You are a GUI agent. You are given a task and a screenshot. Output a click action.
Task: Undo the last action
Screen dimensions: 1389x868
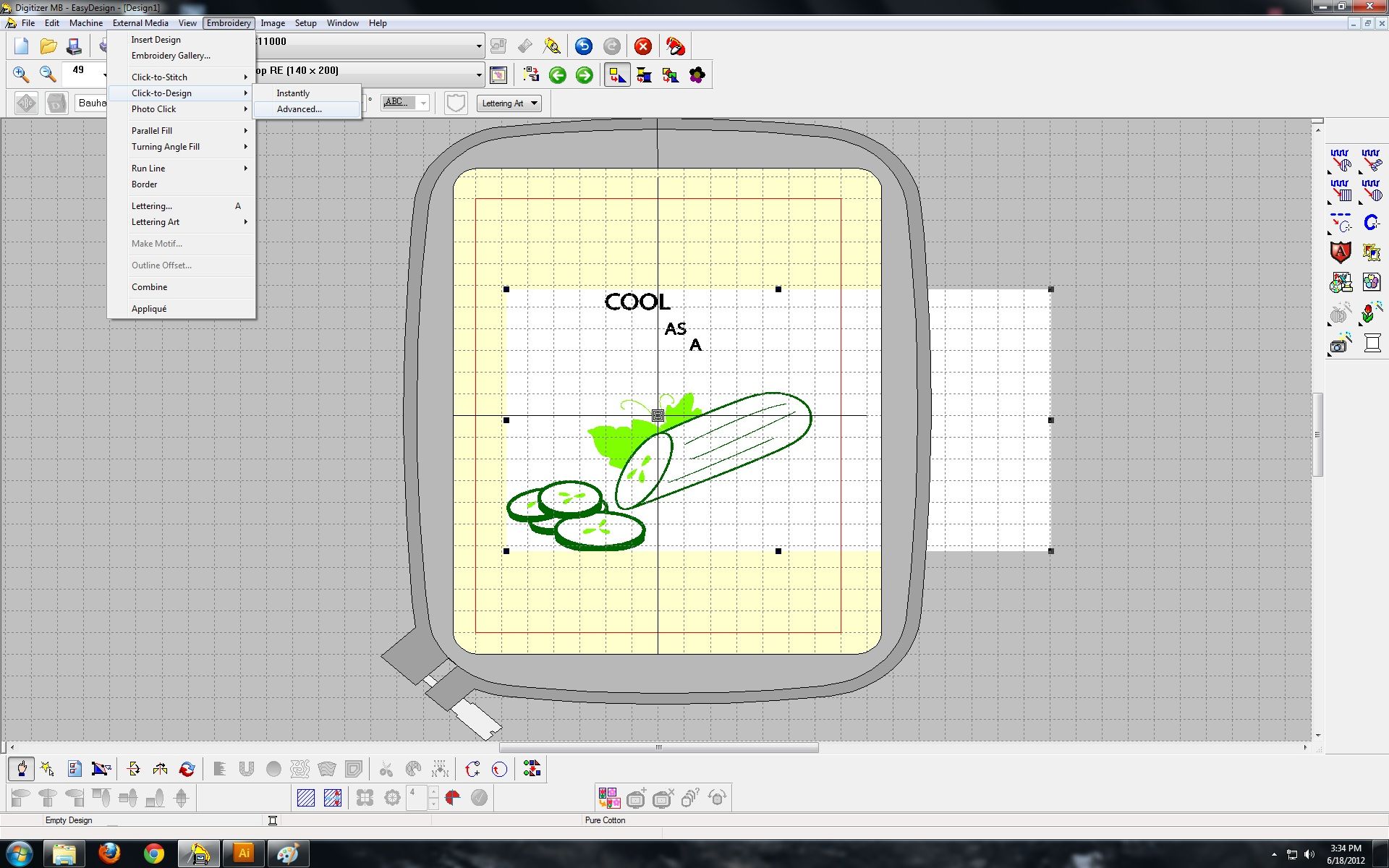(x=583, y=46)
